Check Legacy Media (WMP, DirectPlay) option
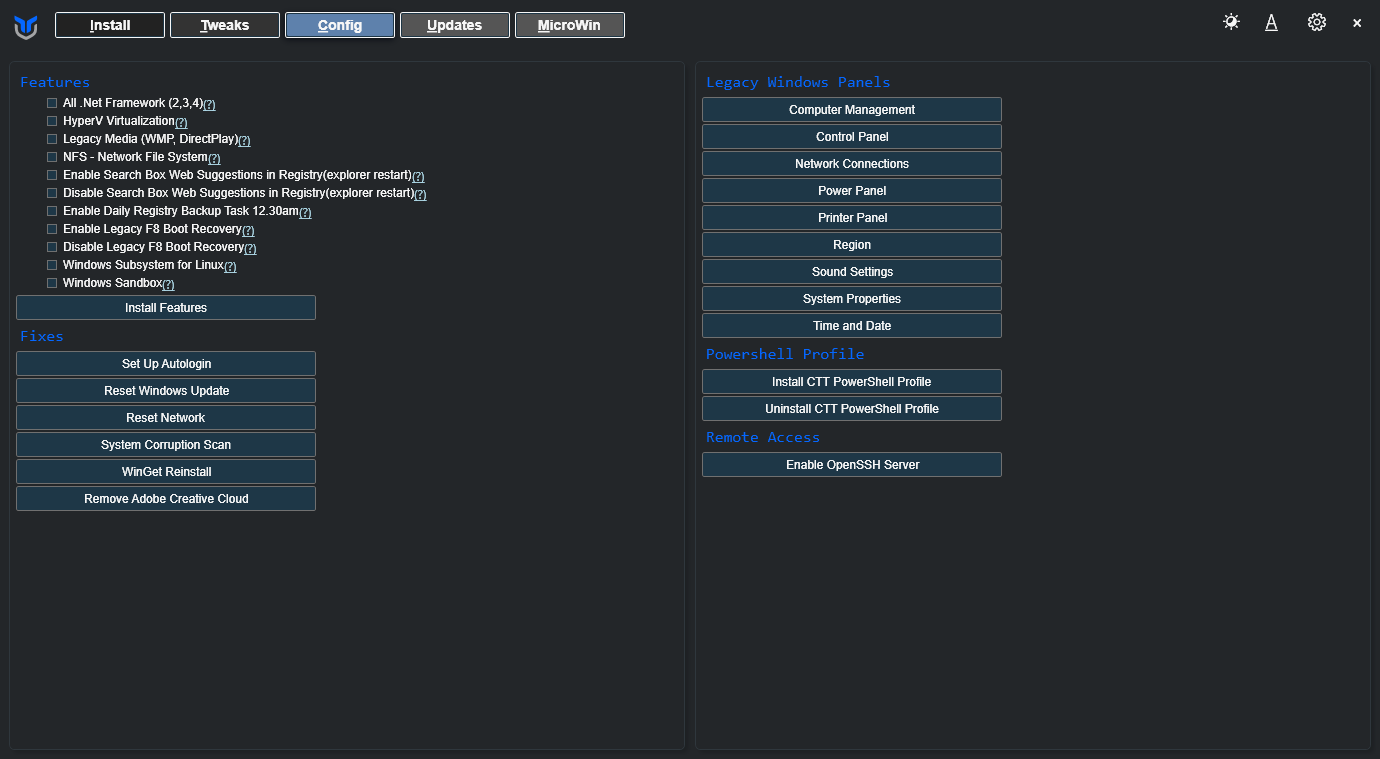 pyautogui.click(x=52, y=139)
